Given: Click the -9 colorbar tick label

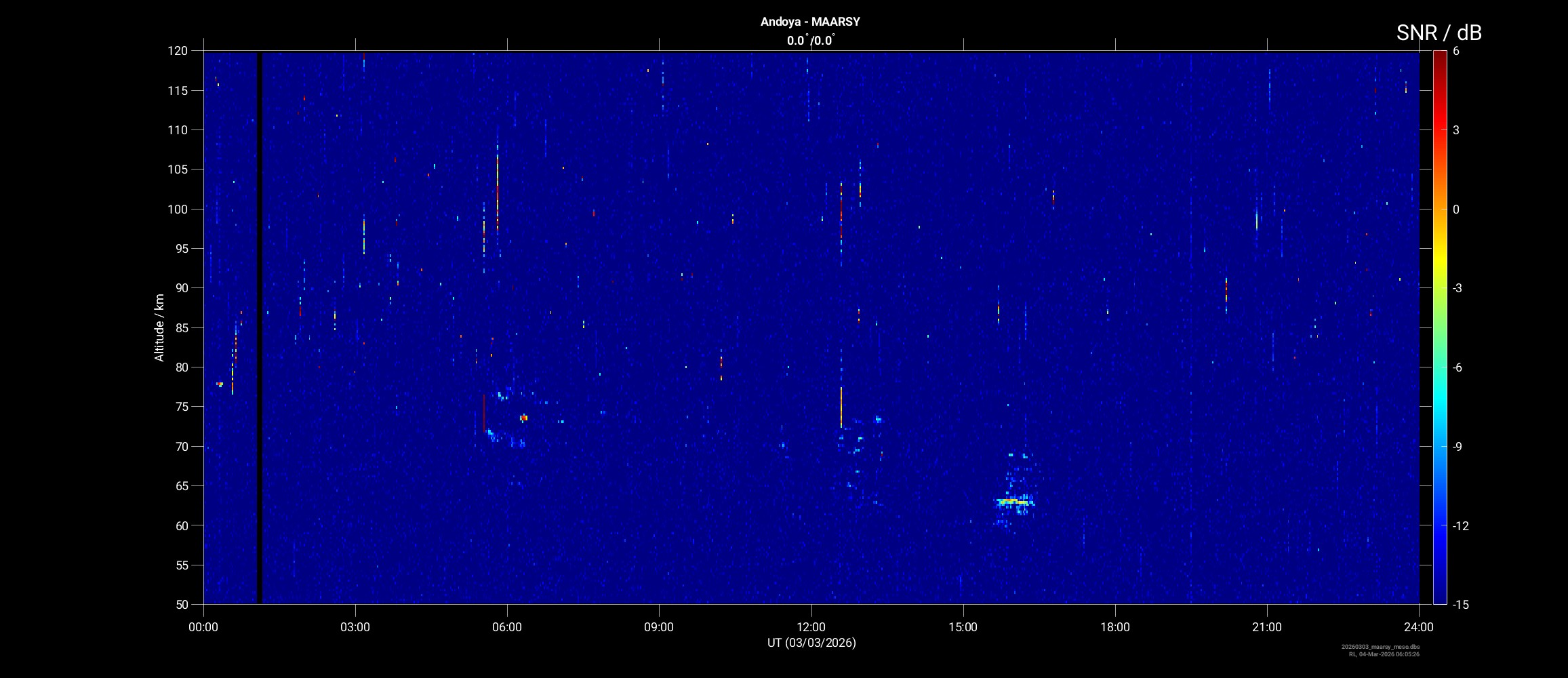Looking at the screenshot, I should pyautogui.click(x=1458, y=447).
